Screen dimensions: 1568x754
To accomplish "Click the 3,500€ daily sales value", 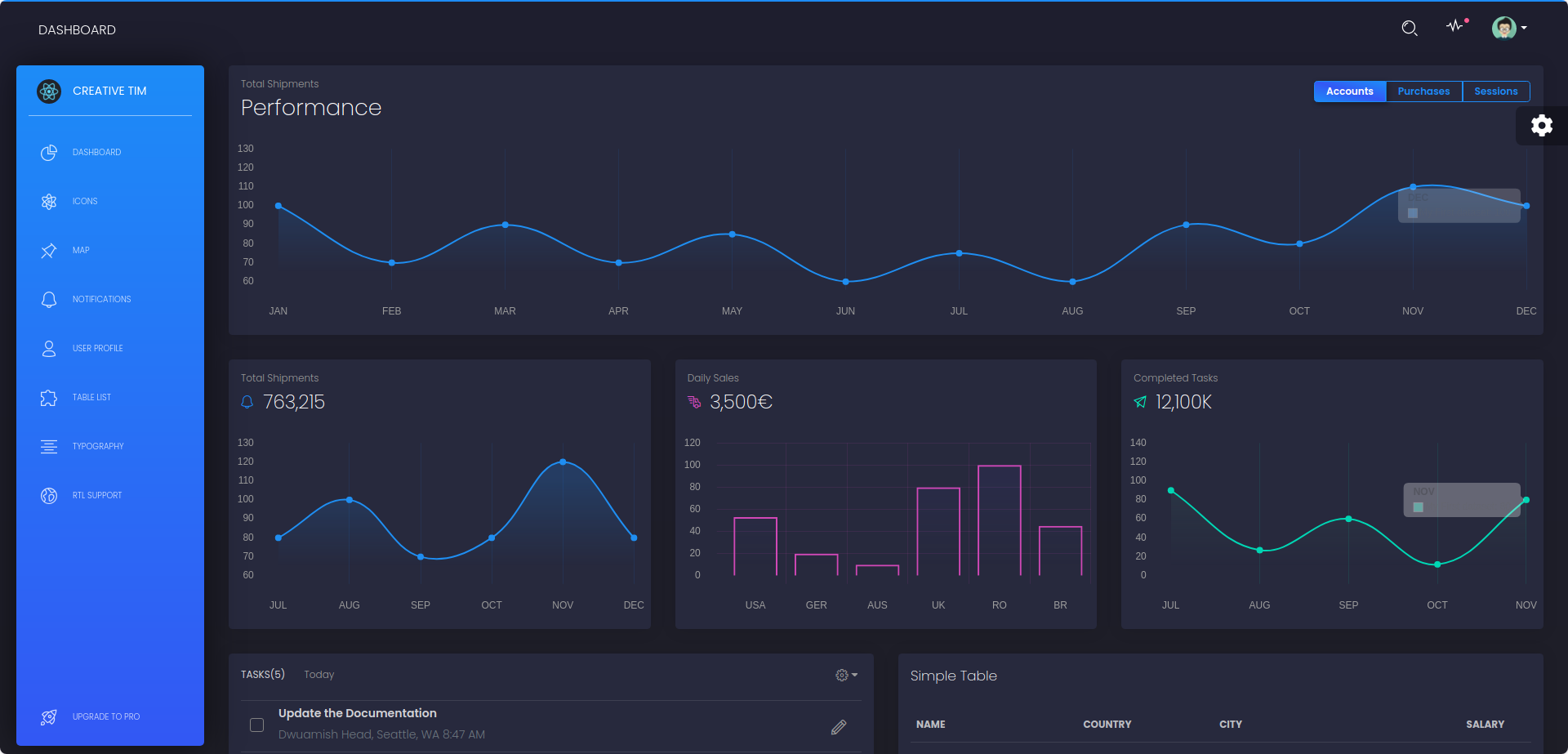I will [x=741, y=402].
